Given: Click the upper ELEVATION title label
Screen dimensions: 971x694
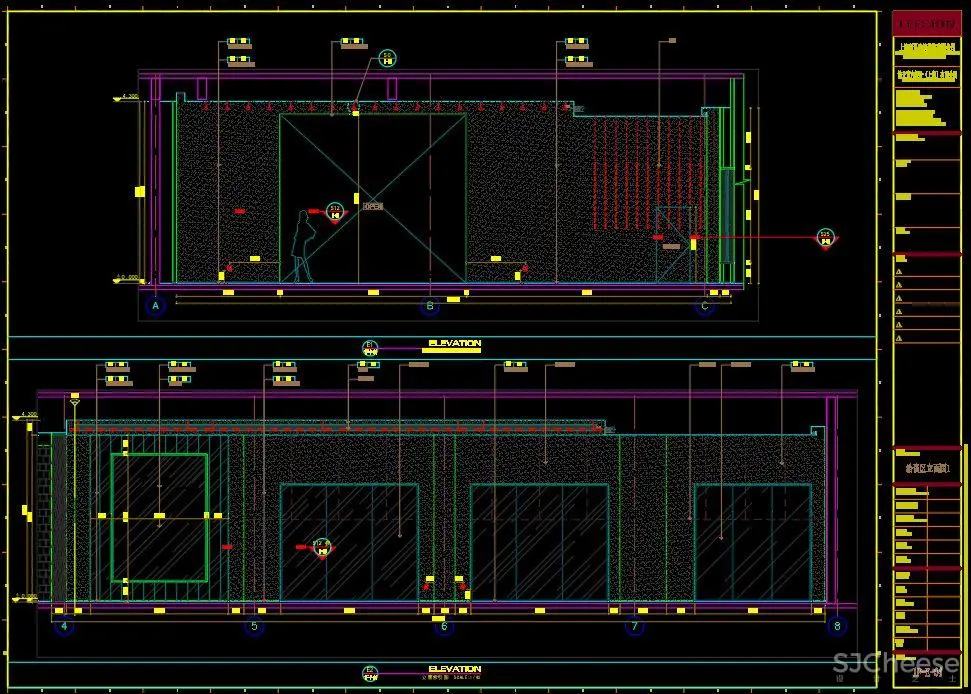Looking at the screenshot, I should 454,344.
